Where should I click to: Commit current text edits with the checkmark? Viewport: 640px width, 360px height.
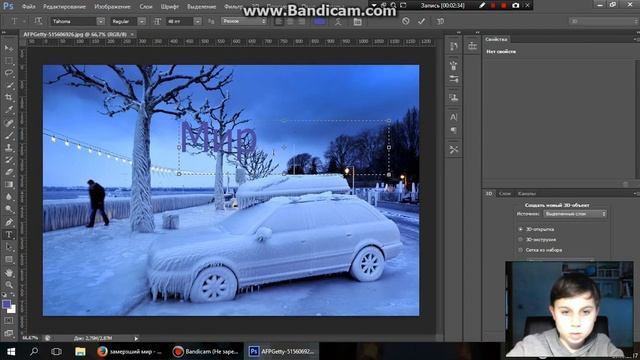coord(422,21)
